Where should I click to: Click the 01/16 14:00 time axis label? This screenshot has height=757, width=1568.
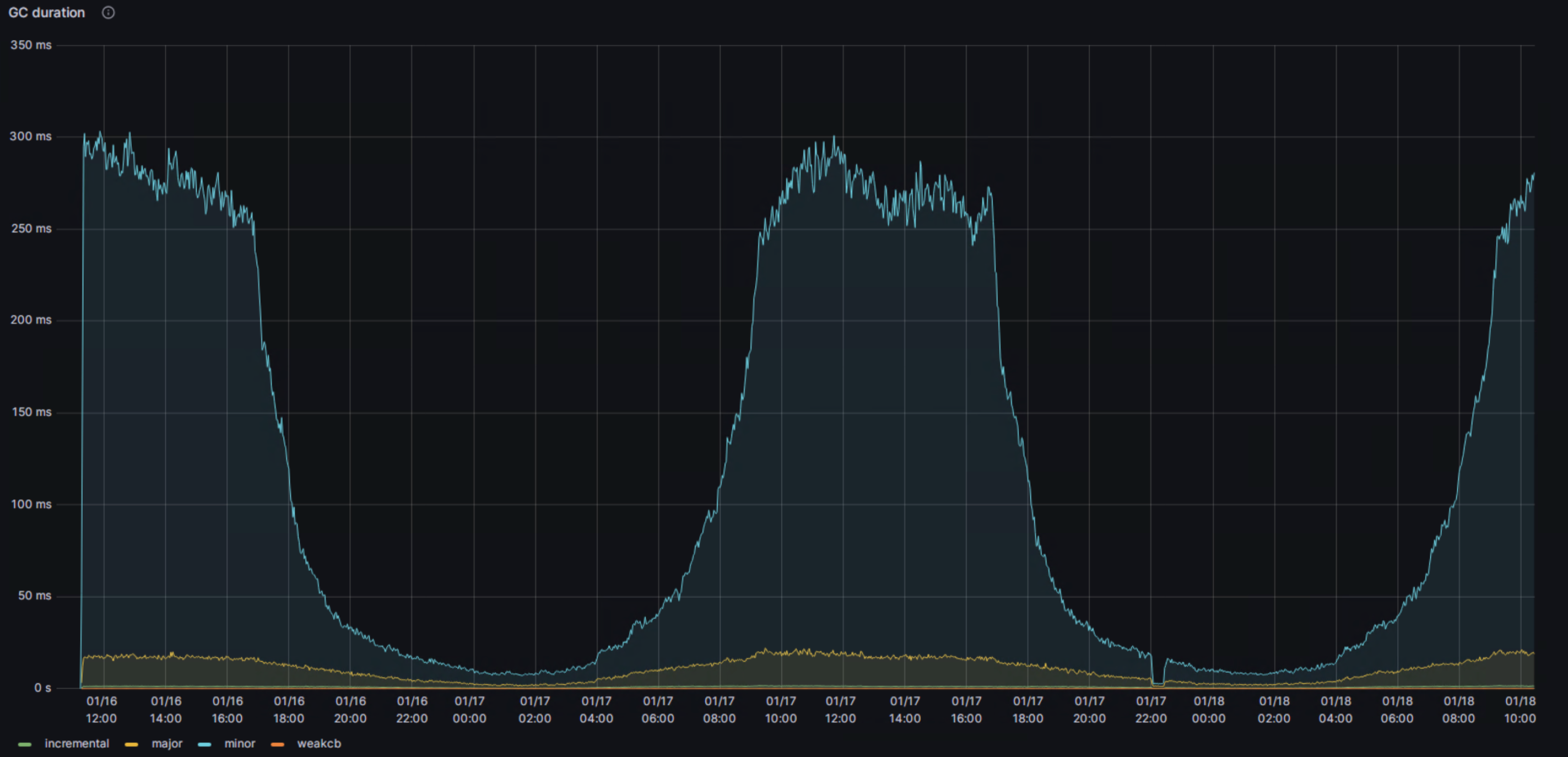point(166,710)
